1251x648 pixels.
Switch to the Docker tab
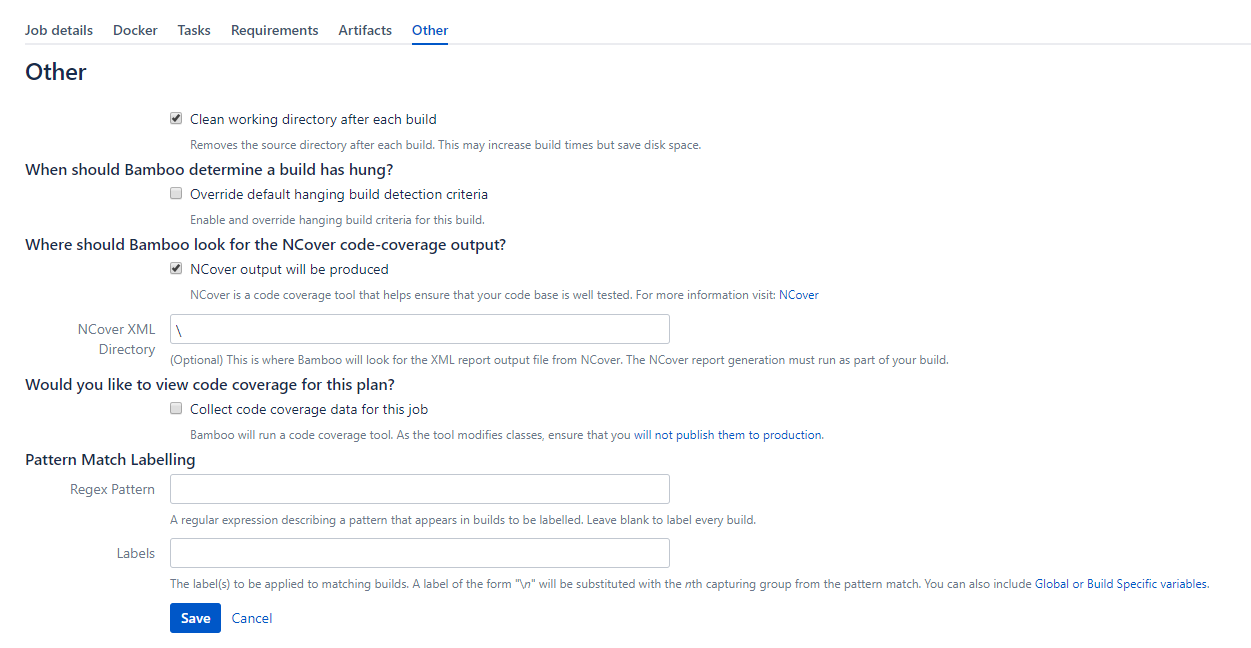(x=135, y=30)
